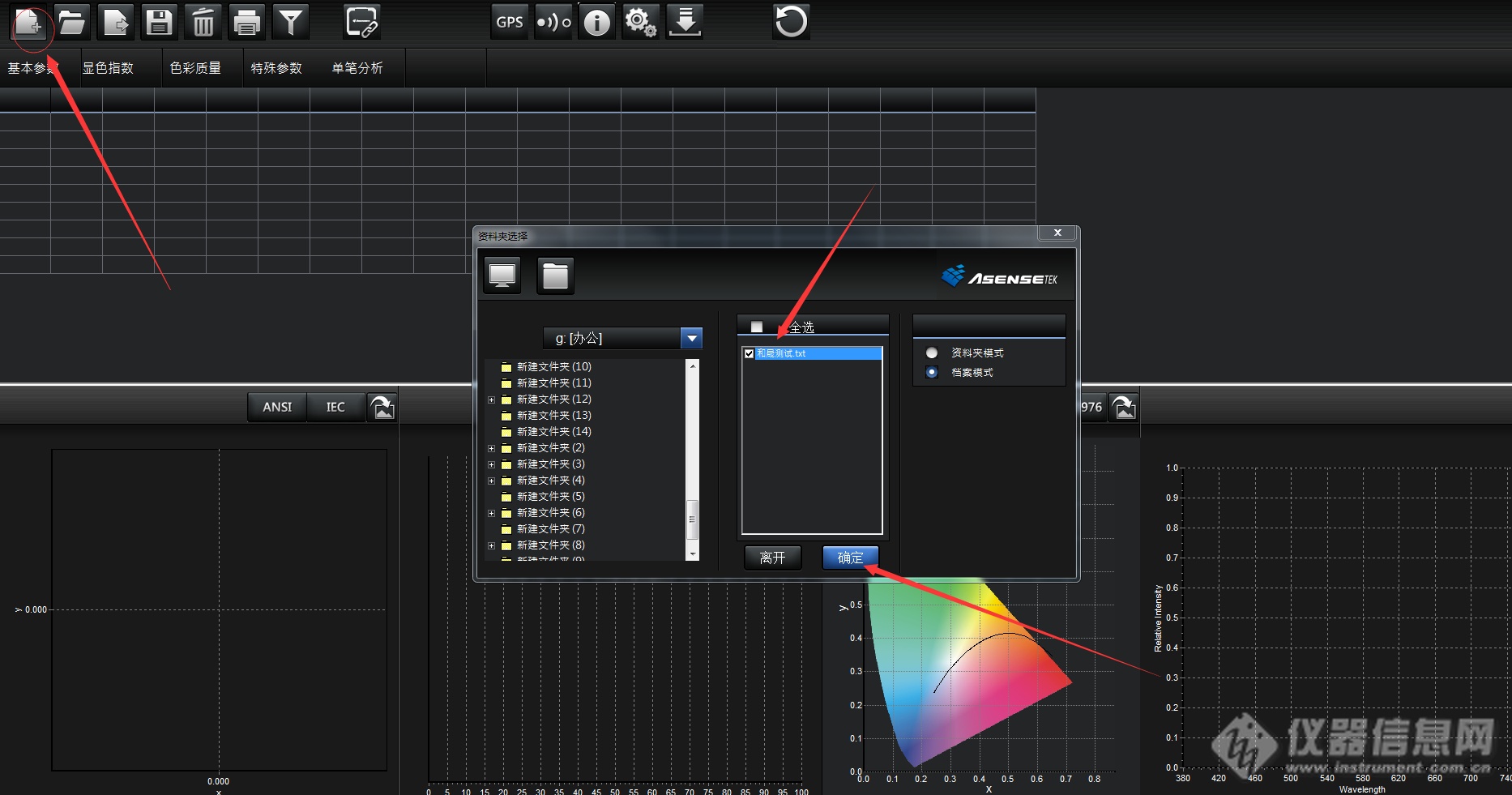Tick the 全选 select-all checkbox
The width and height of the screenshot is (1512, 795).
(x=757, y=327)
